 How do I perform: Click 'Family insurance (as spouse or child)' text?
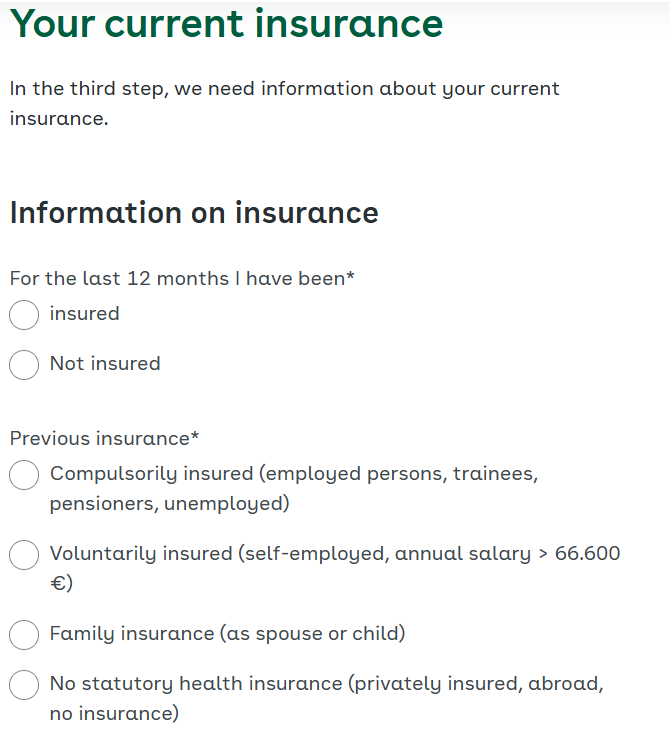(227, 634)
